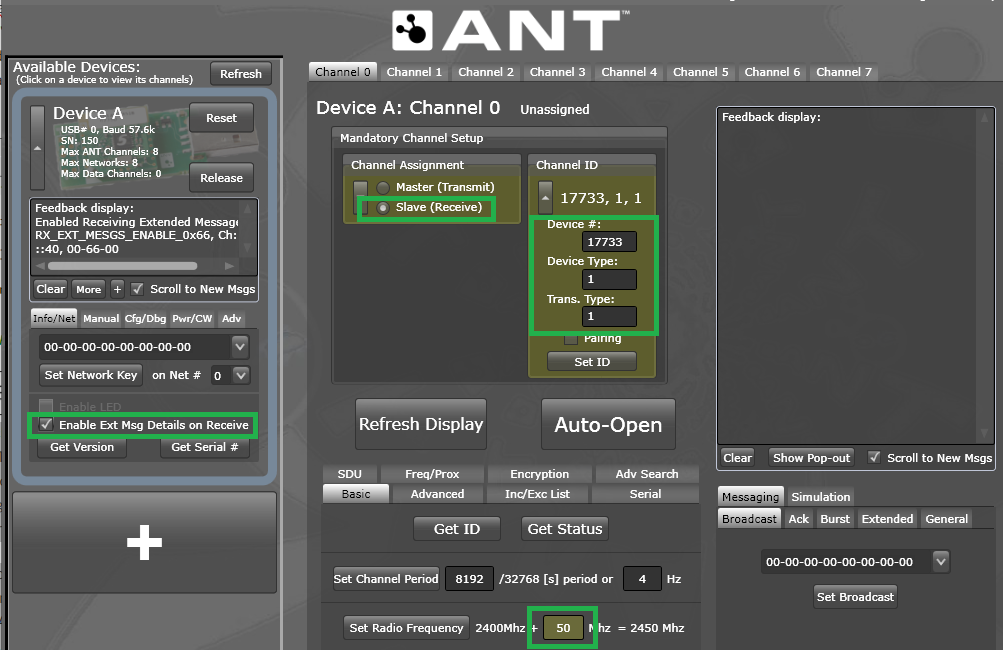The image size is (1003, 650).
Task: Toggle the Pairing checkbox
Action: (571, 338)
